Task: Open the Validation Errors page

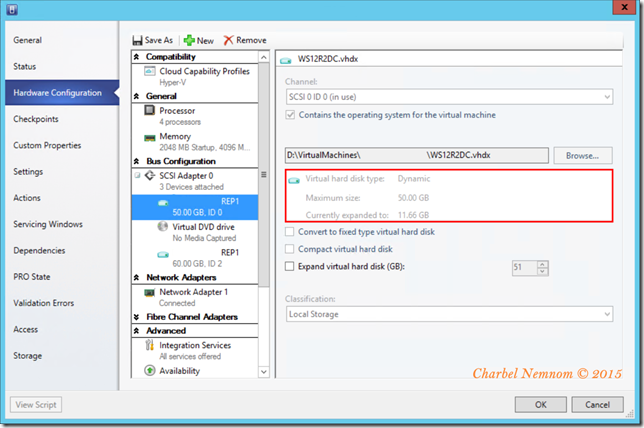Action: click(x=62, y=303)
